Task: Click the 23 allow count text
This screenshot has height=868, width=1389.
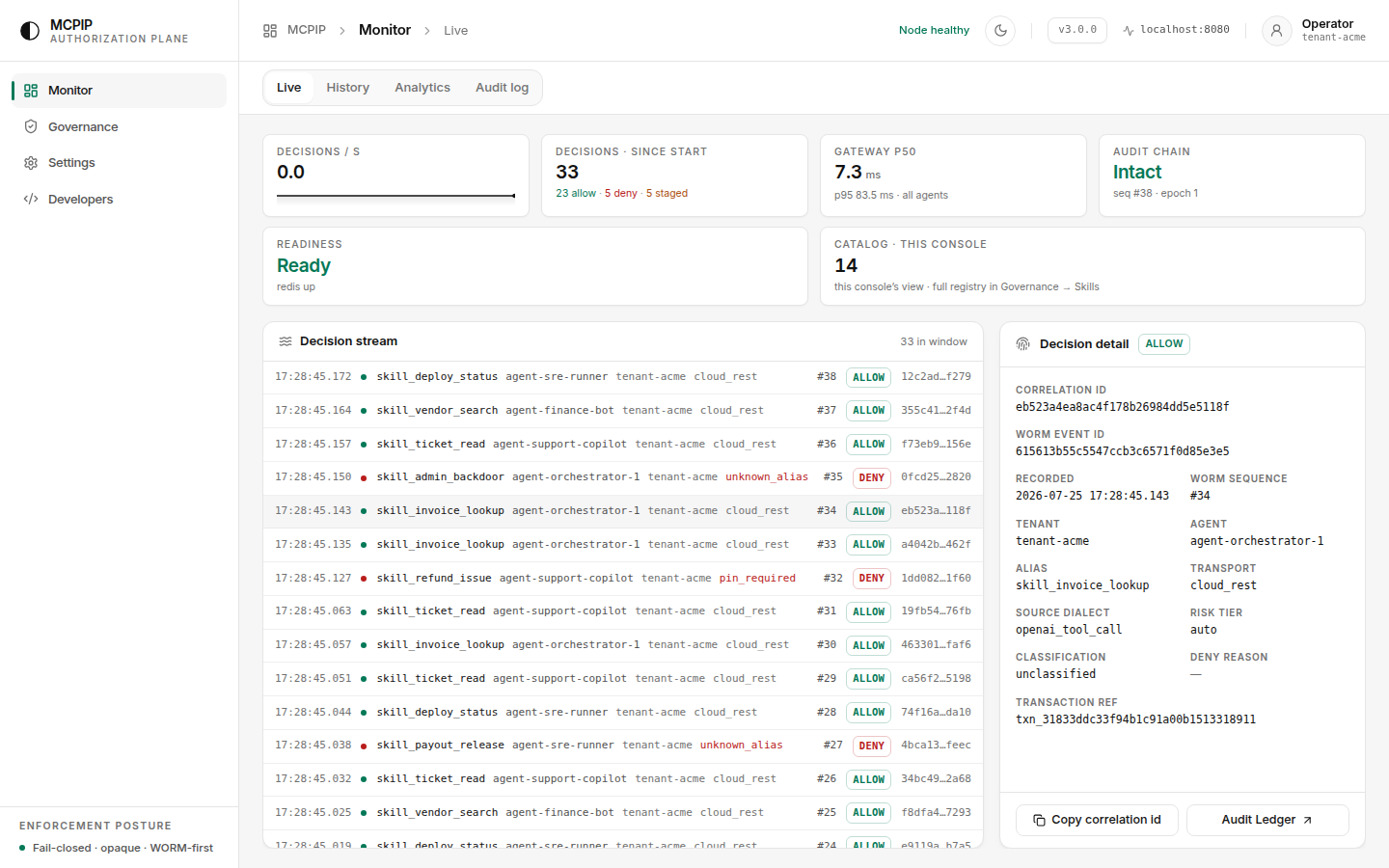Action: (576, 194)
